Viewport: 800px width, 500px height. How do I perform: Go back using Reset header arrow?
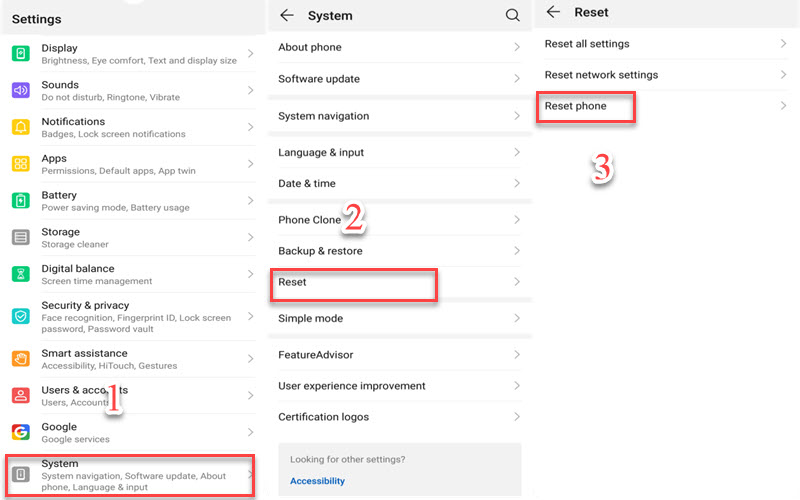pyautogui.click(x=553, y=13)
